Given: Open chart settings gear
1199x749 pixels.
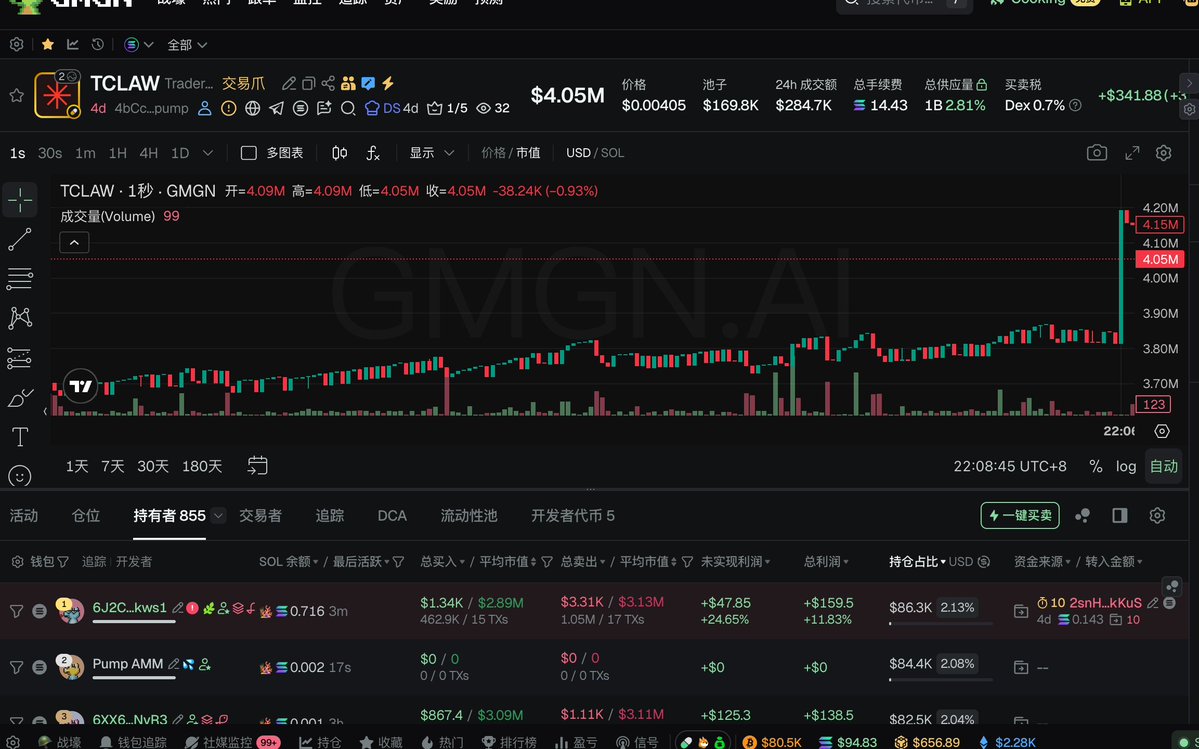Looking at the screenshot, I should click(x=1164, y=153).
